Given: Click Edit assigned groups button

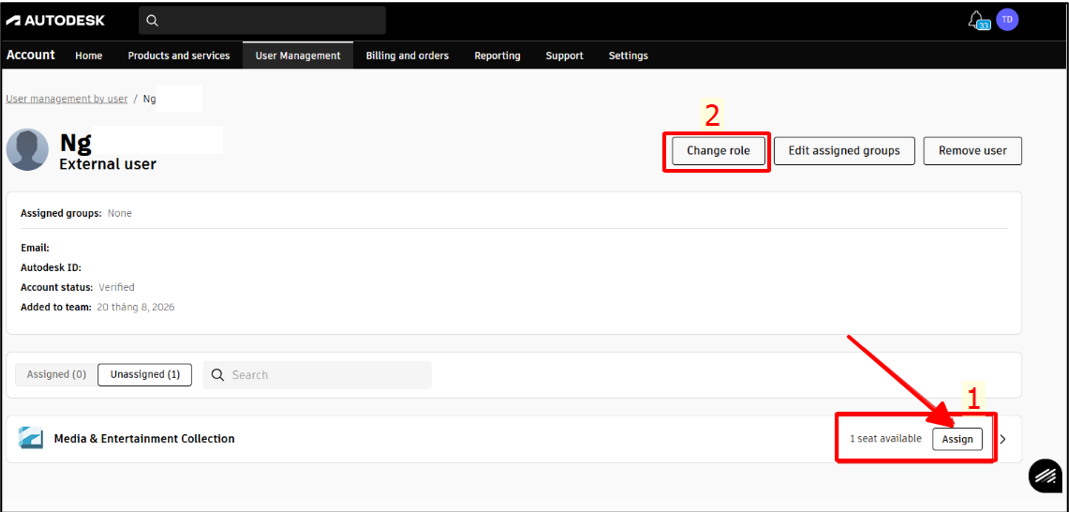Looking at the screenshot, I should coord(843,151).
